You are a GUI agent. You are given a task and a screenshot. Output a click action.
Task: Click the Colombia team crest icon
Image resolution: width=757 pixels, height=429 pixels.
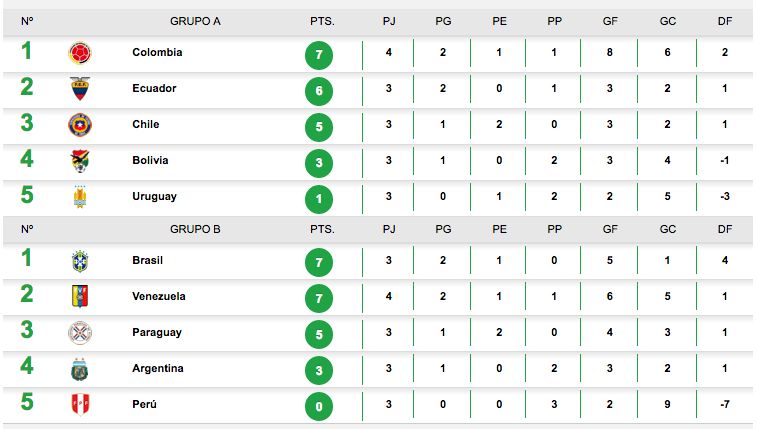[80, 53]
